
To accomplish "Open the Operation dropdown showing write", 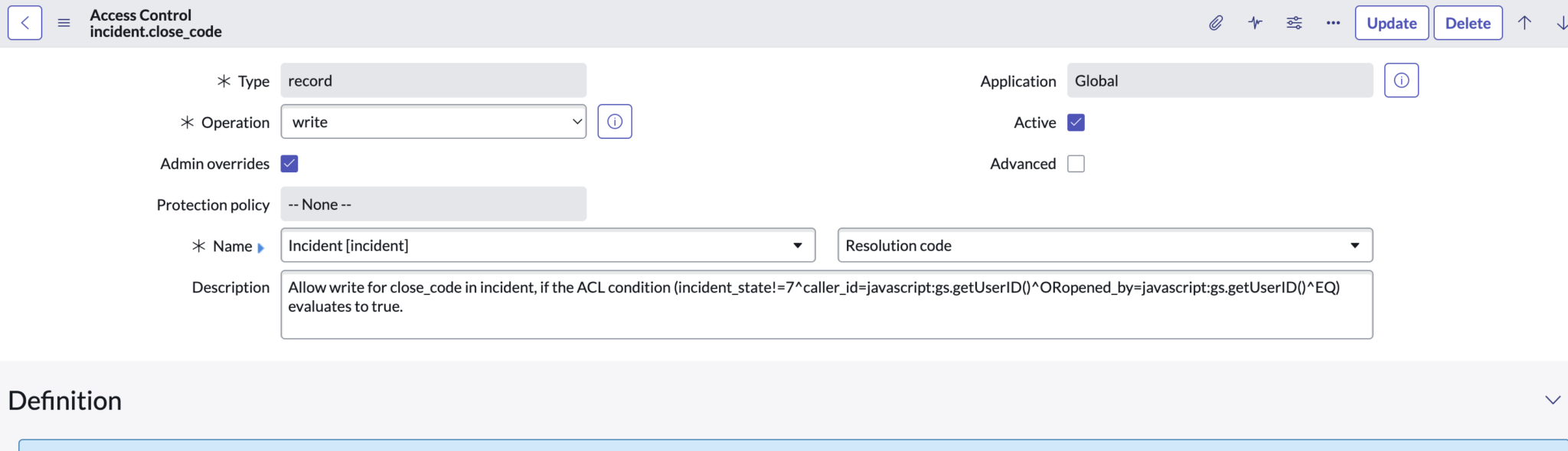I will [433, 122].
